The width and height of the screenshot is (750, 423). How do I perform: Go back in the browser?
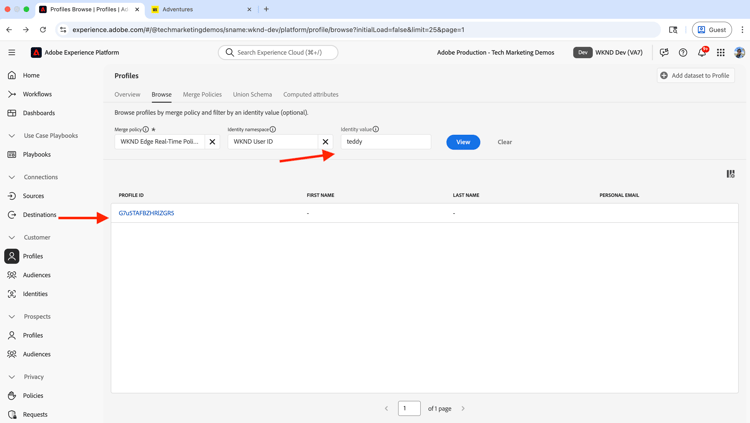[9, 30]
